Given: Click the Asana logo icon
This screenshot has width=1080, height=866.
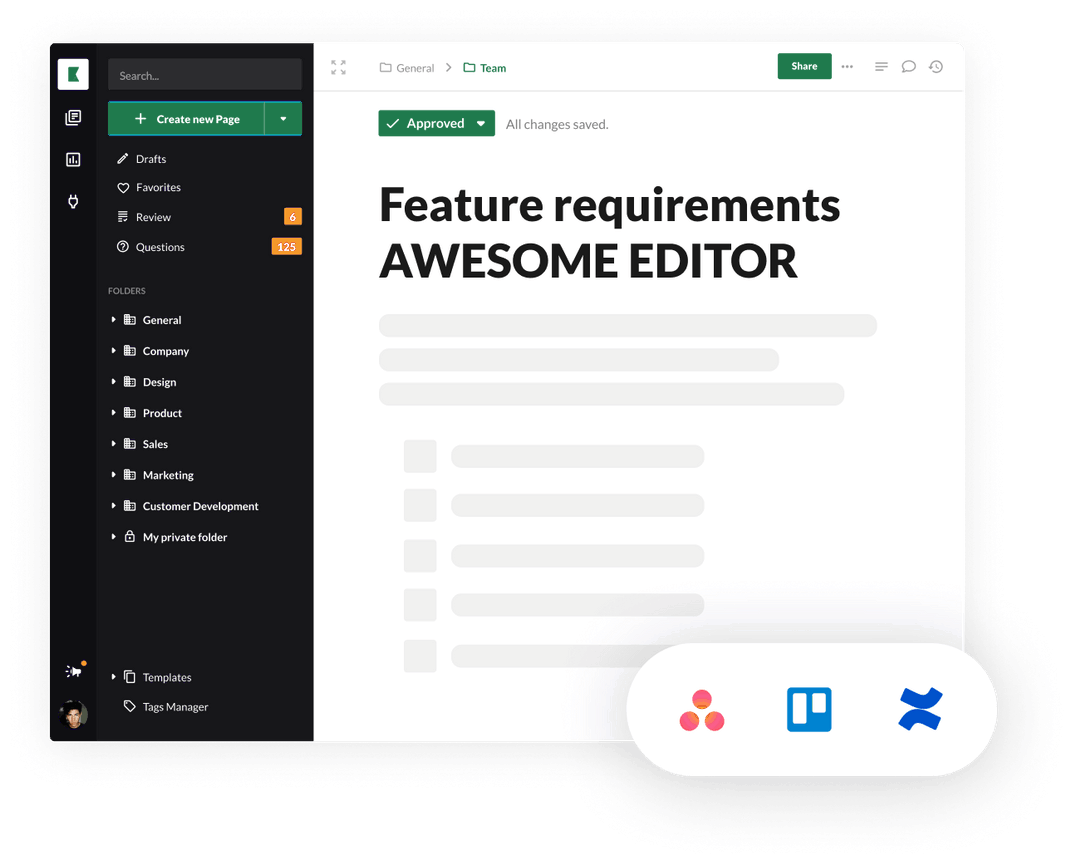Looking at the screenshot, I should coord(702,710).
